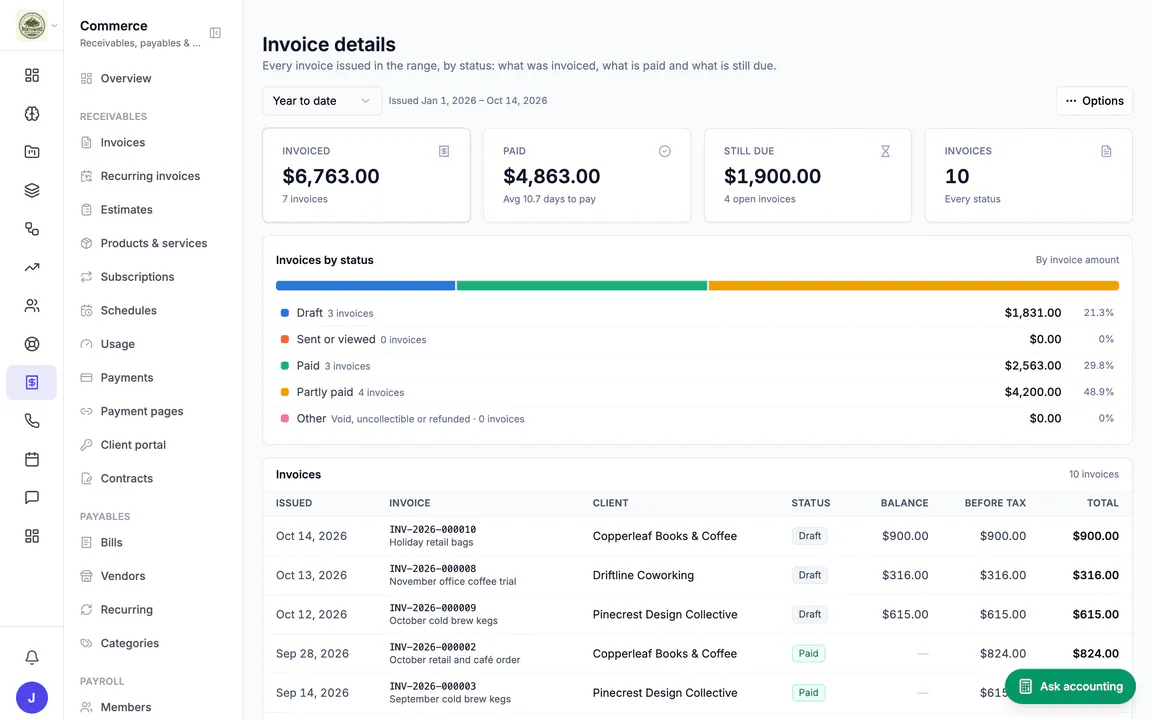1152x720 pixels.
Task: Open Payment pages in the sidebar
Action: pyautogui.click(x=142, y=411)
